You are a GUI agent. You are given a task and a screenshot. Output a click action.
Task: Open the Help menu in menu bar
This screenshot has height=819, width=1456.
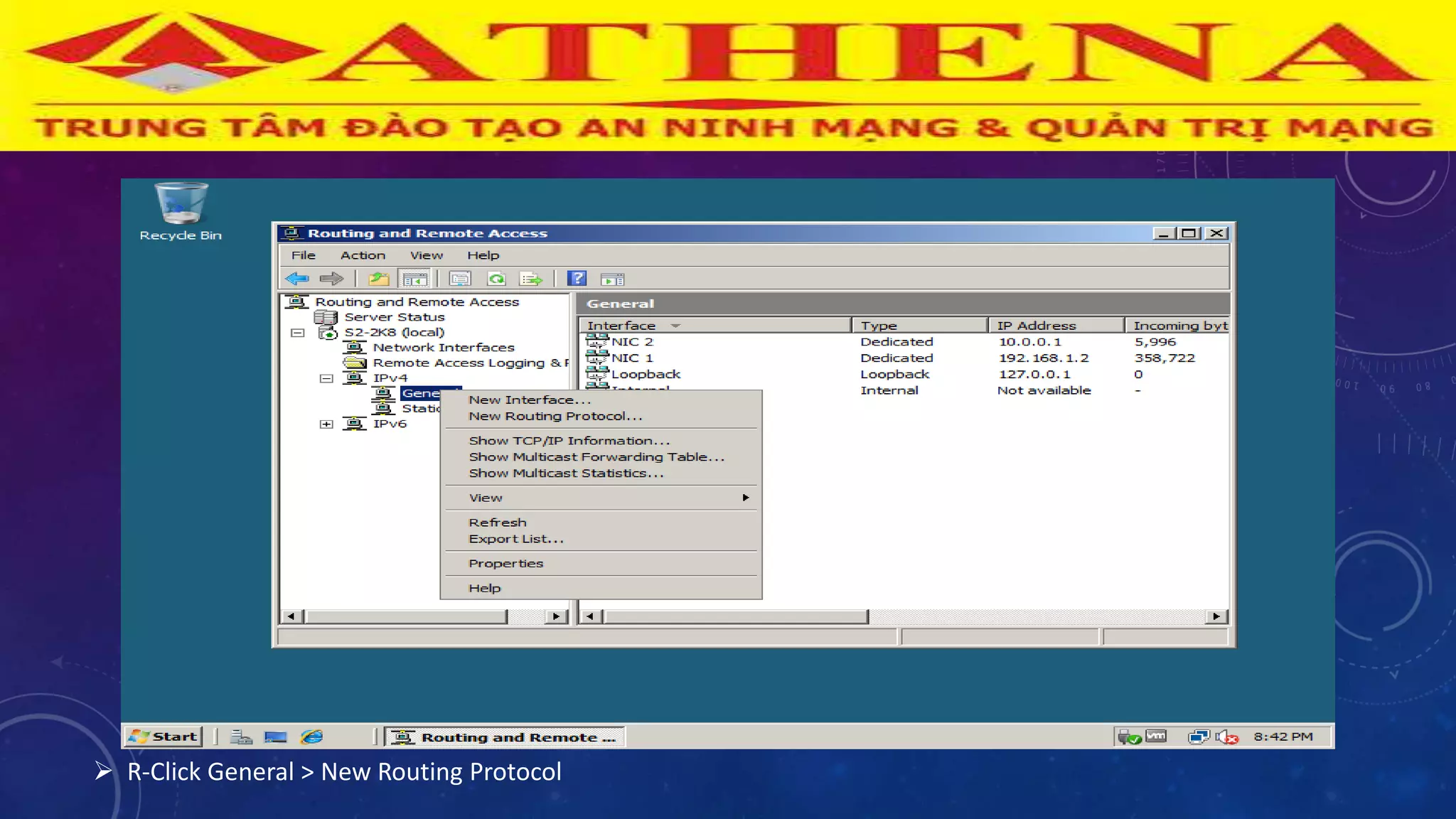(483, 255)
